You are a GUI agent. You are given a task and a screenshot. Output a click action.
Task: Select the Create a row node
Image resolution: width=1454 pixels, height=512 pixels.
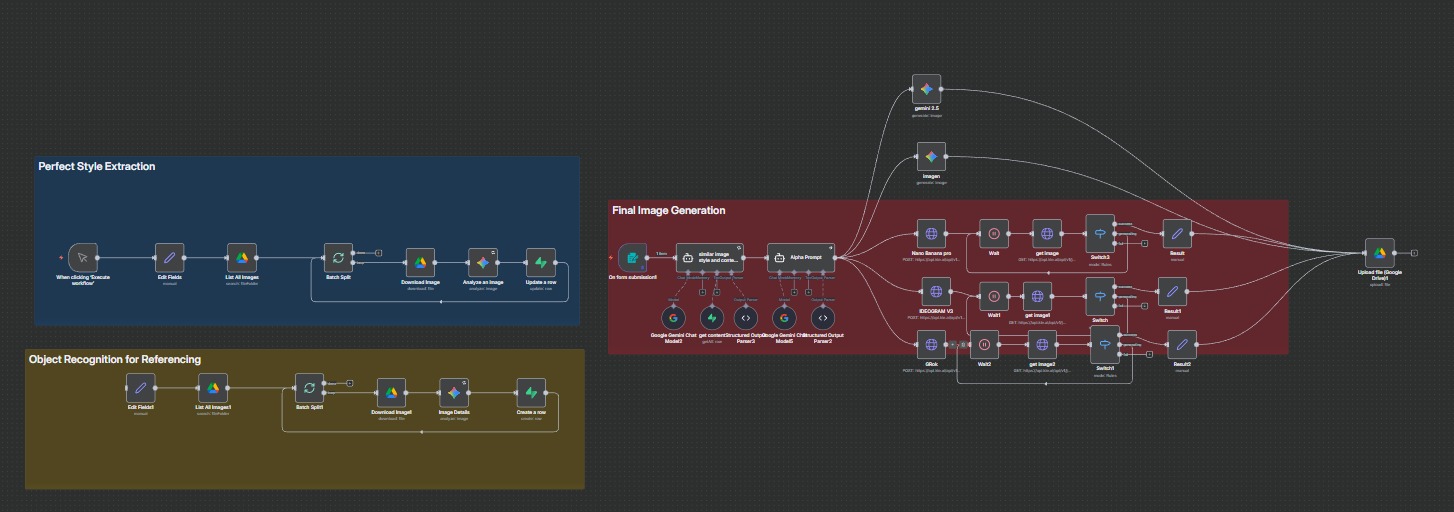pyautogui.click(x=531, y=393)
